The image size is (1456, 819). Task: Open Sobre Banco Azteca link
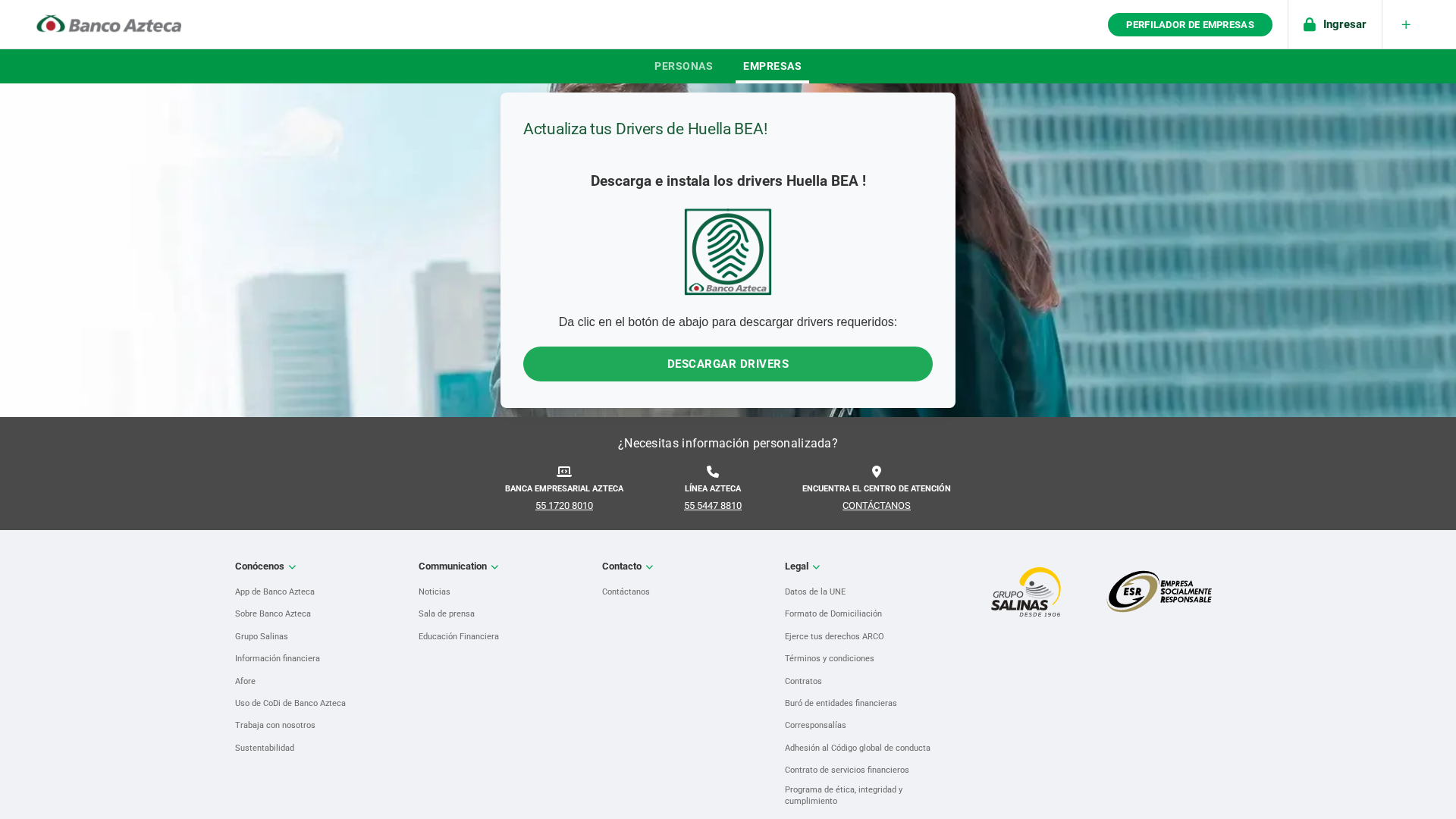point(273,614)
